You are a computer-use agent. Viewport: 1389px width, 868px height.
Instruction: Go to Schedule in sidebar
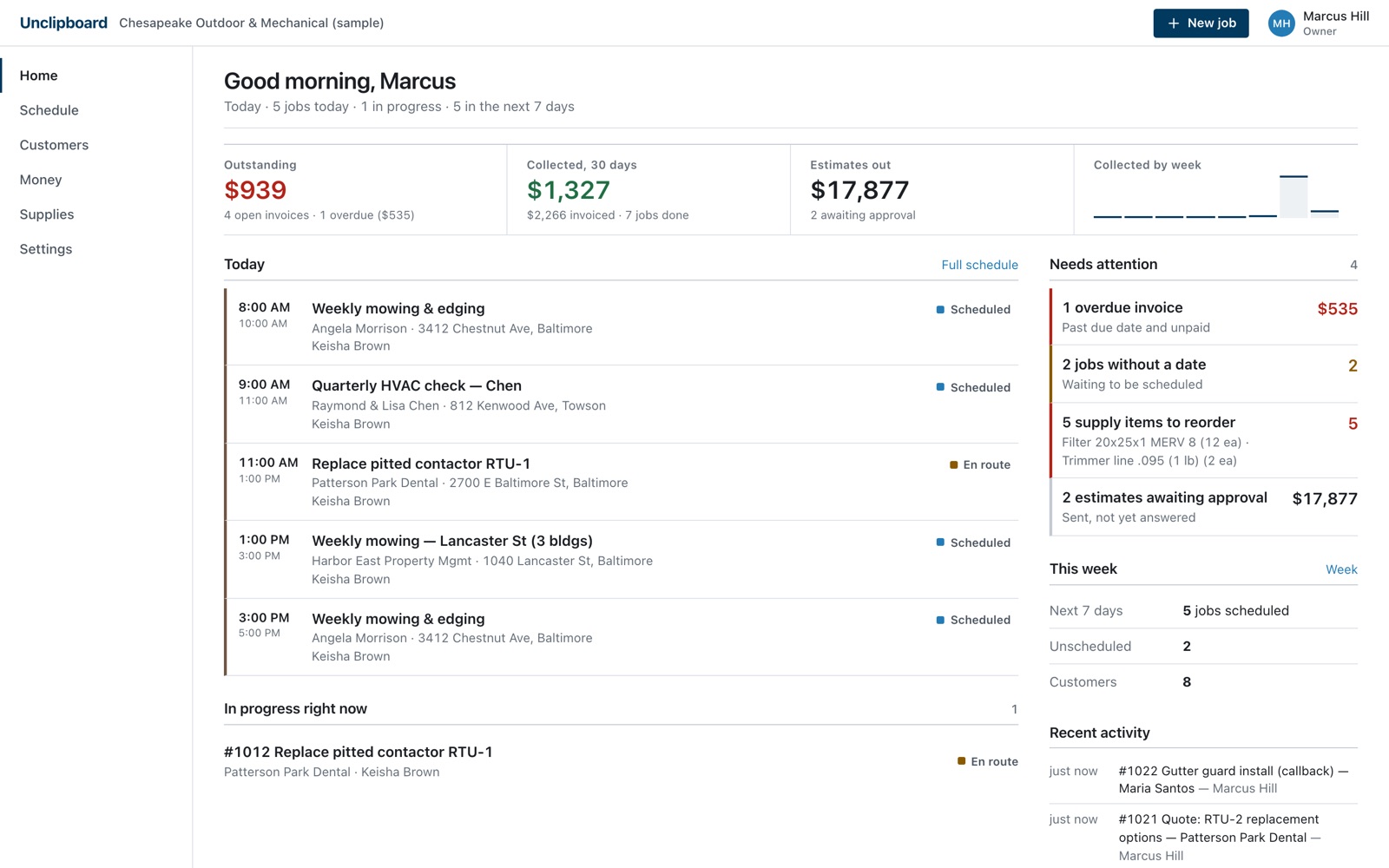coord(95,110)
